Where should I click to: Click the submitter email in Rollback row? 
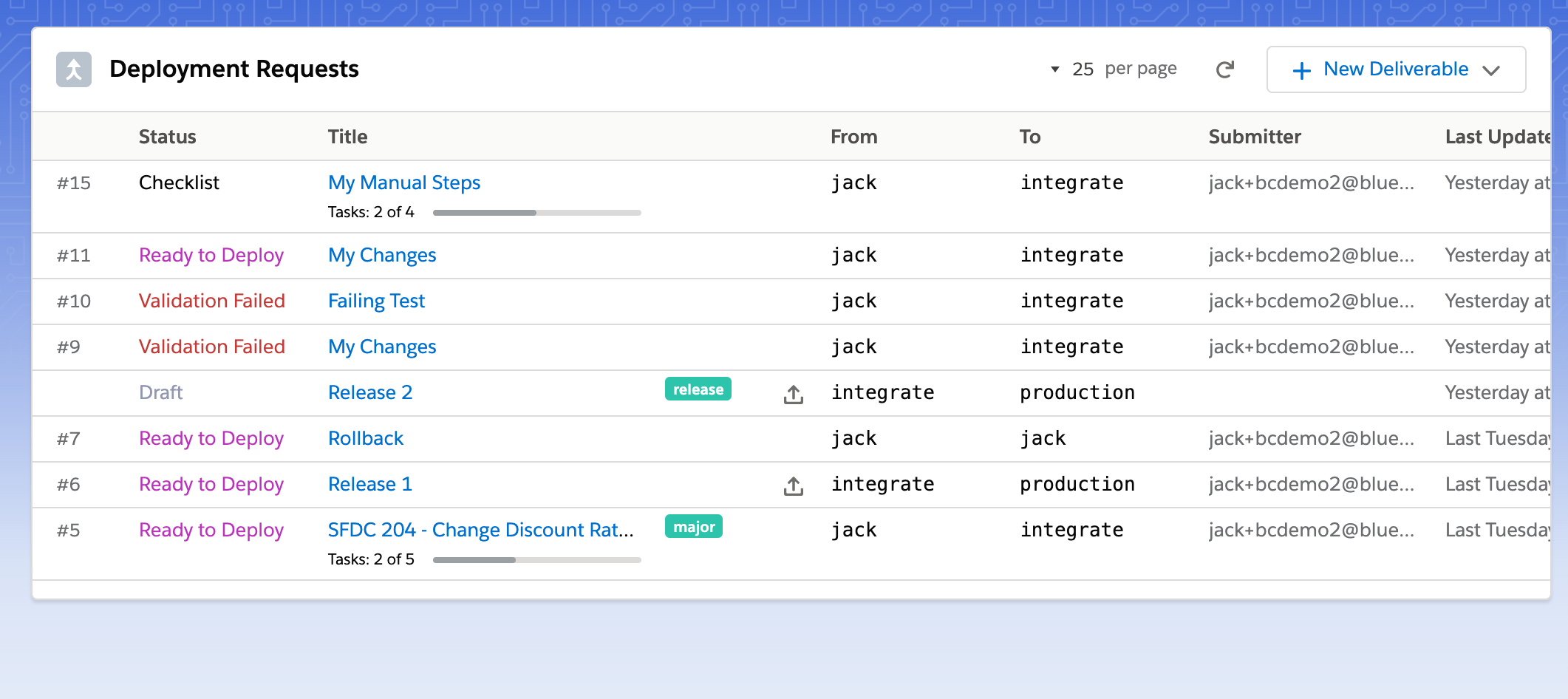(x=1312, y=438)
